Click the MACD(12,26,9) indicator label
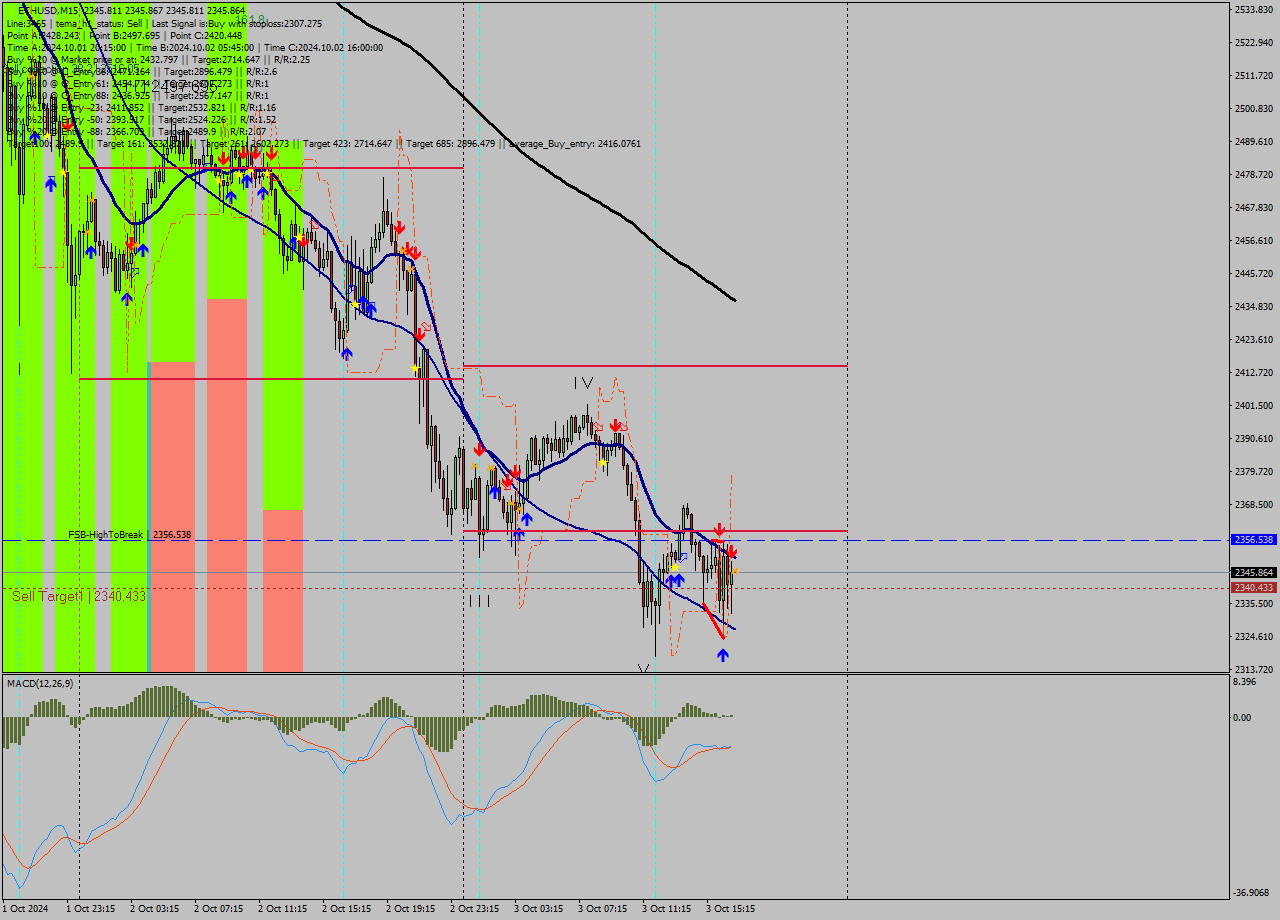This screenshot has height=920, width=1280. [40, 683]
